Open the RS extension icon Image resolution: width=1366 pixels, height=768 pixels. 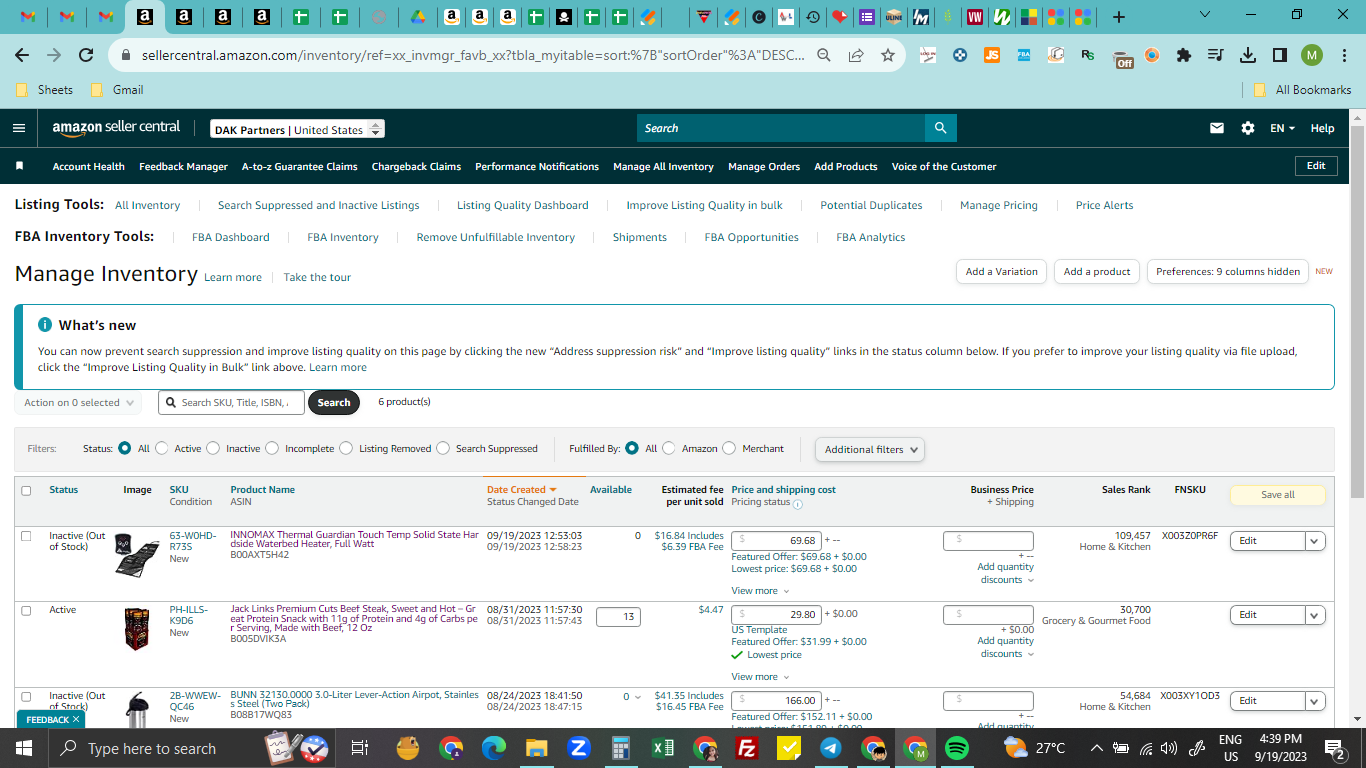click(1088, 55)
